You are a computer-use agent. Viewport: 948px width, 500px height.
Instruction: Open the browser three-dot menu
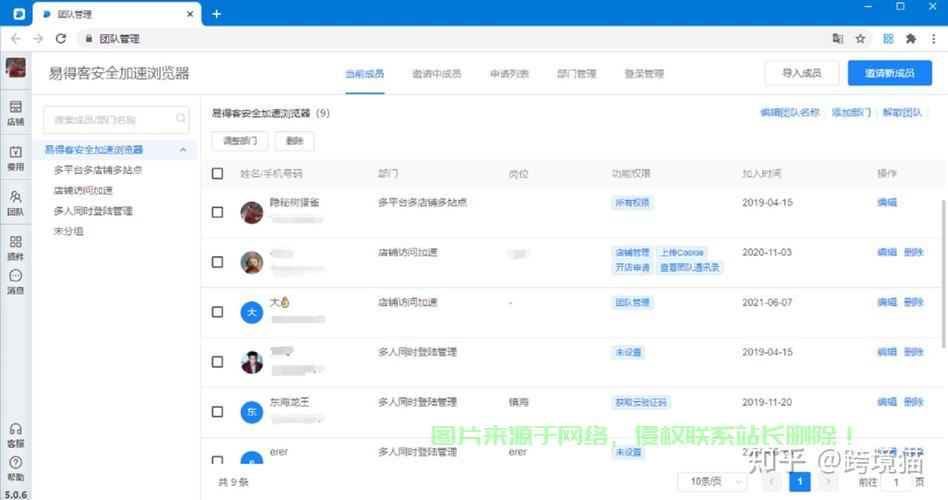933,39
